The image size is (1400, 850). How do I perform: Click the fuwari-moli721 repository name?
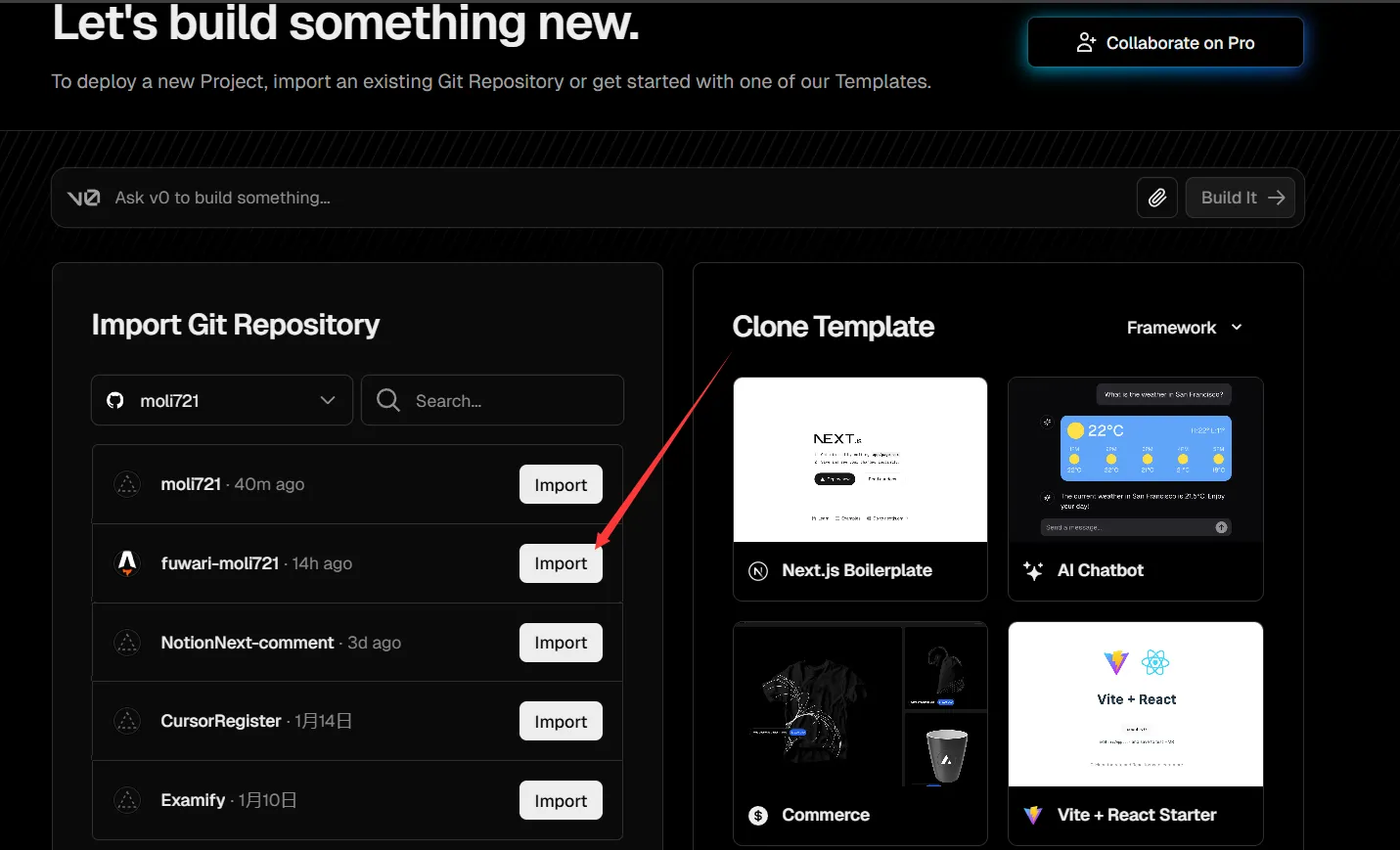tap(220, 563)
